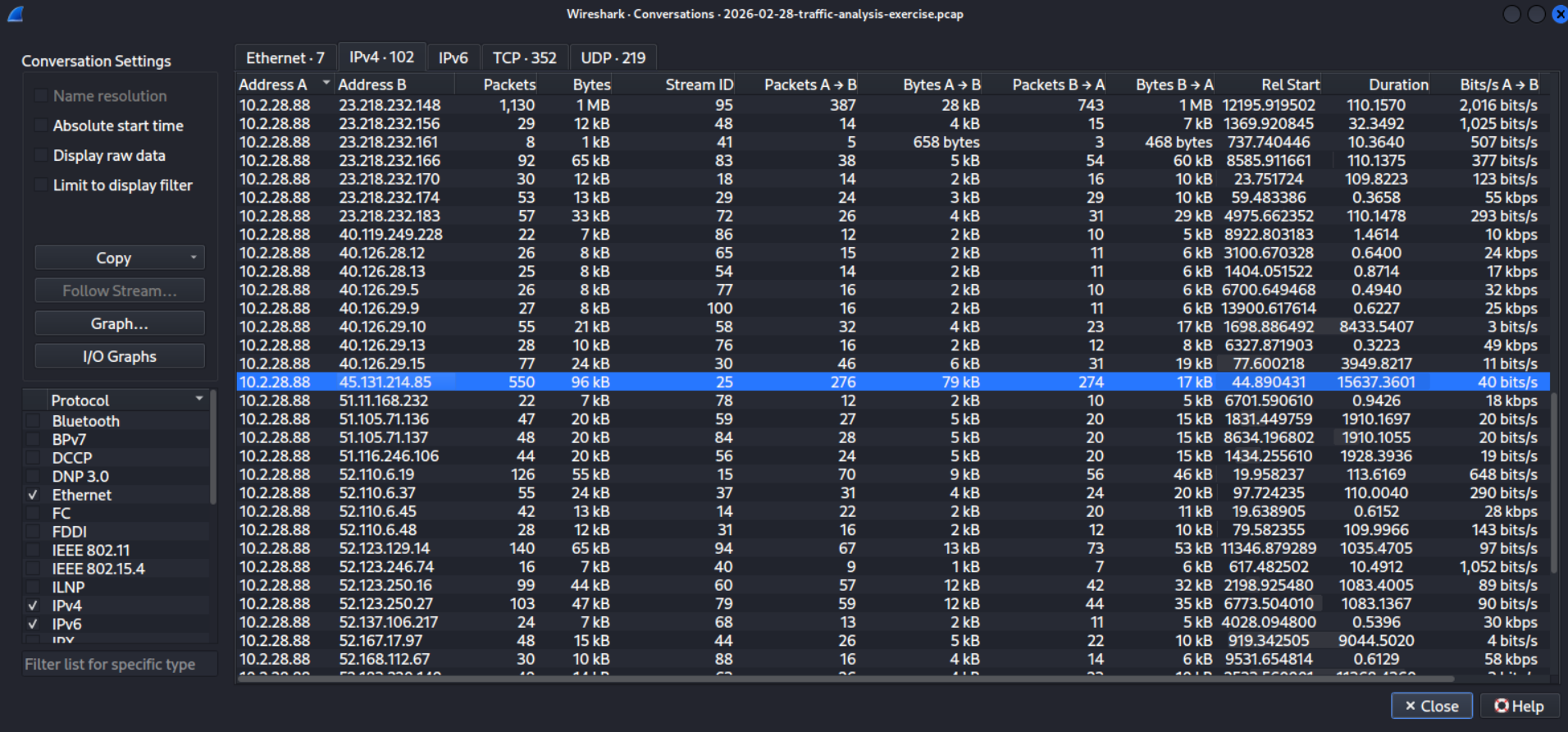The height and width of the screenshot is (732, 1568).
Task: Uncheck the IPv4 protocol checkbox
Action: pyautogui.click(x=33, y=606)
